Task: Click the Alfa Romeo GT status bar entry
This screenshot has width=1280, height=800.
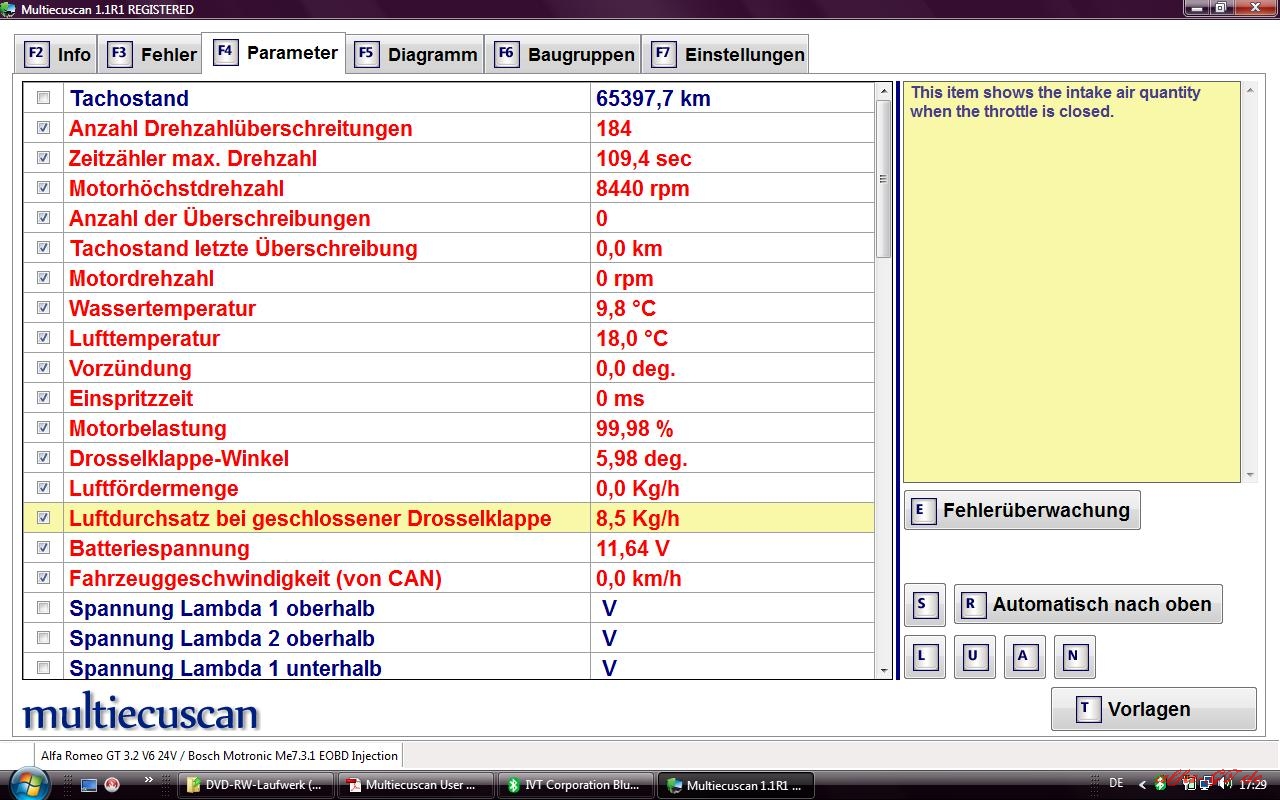Action: [x=219, y=756]
